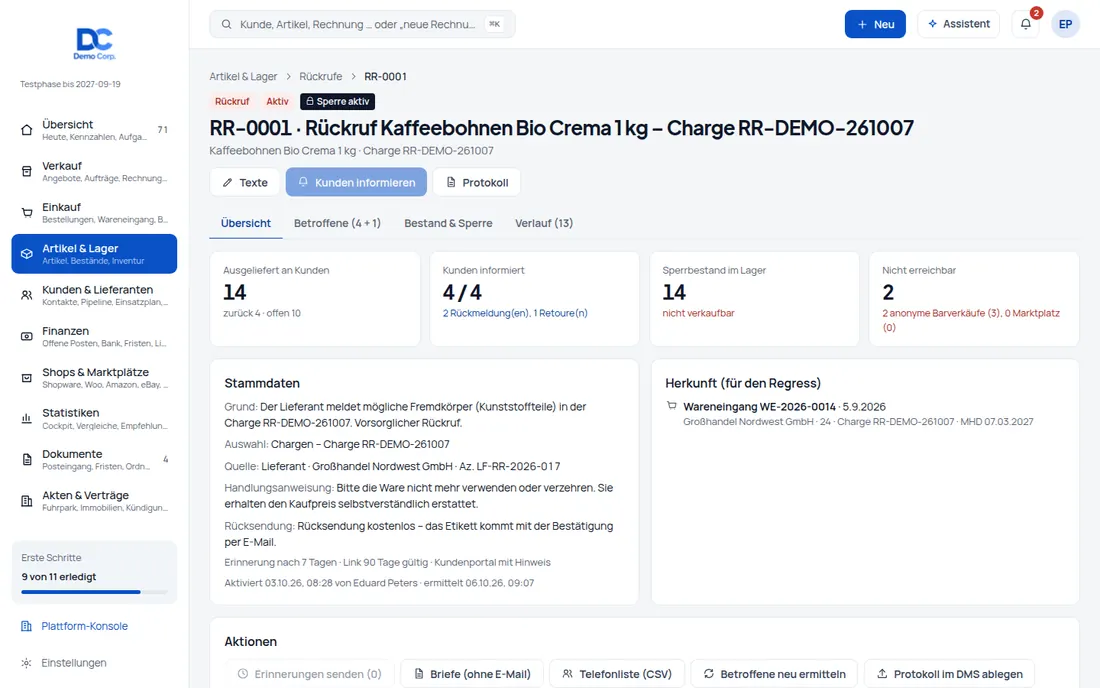The width and height of the screenshot is (1100, 688).
Task: Open notifications via the bell icon
Action: [1026, 24]
